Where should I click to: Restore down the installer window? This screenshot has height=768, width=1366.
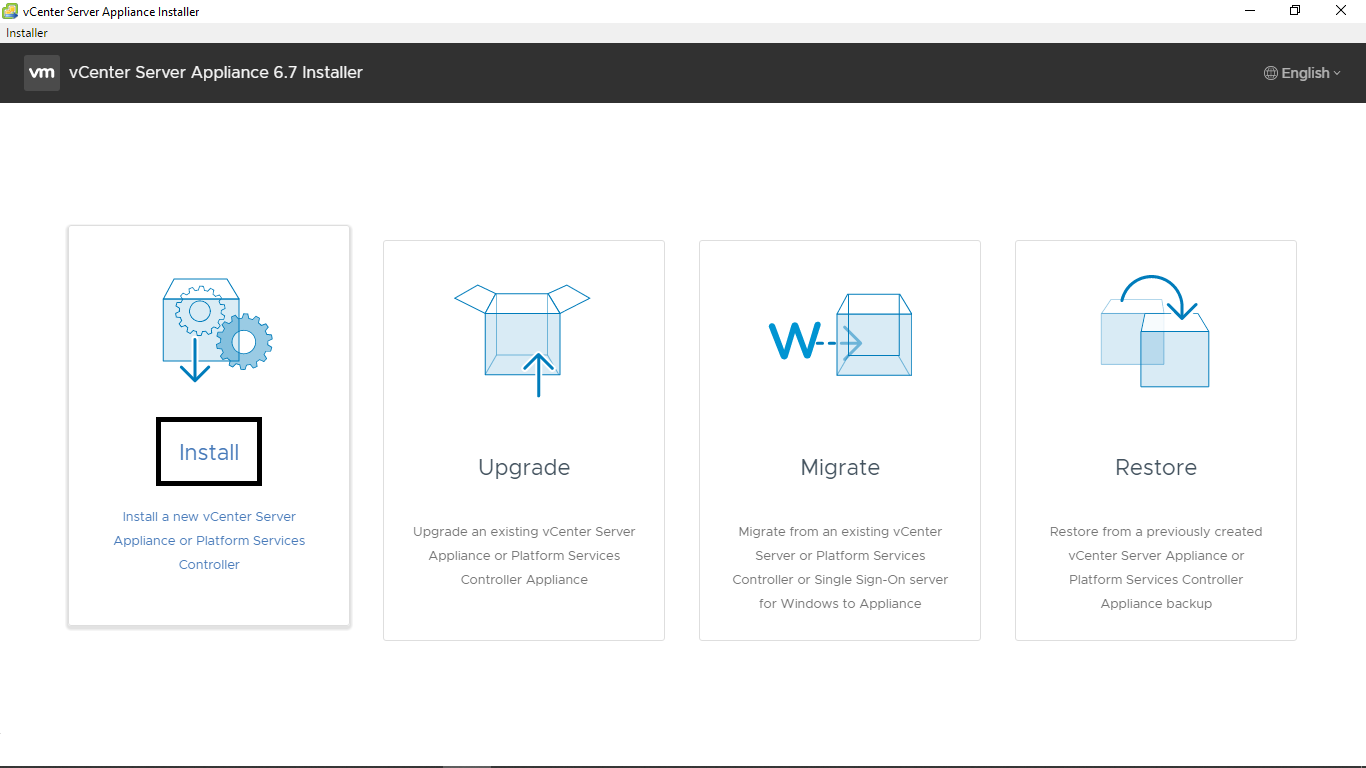point(1295,11)
